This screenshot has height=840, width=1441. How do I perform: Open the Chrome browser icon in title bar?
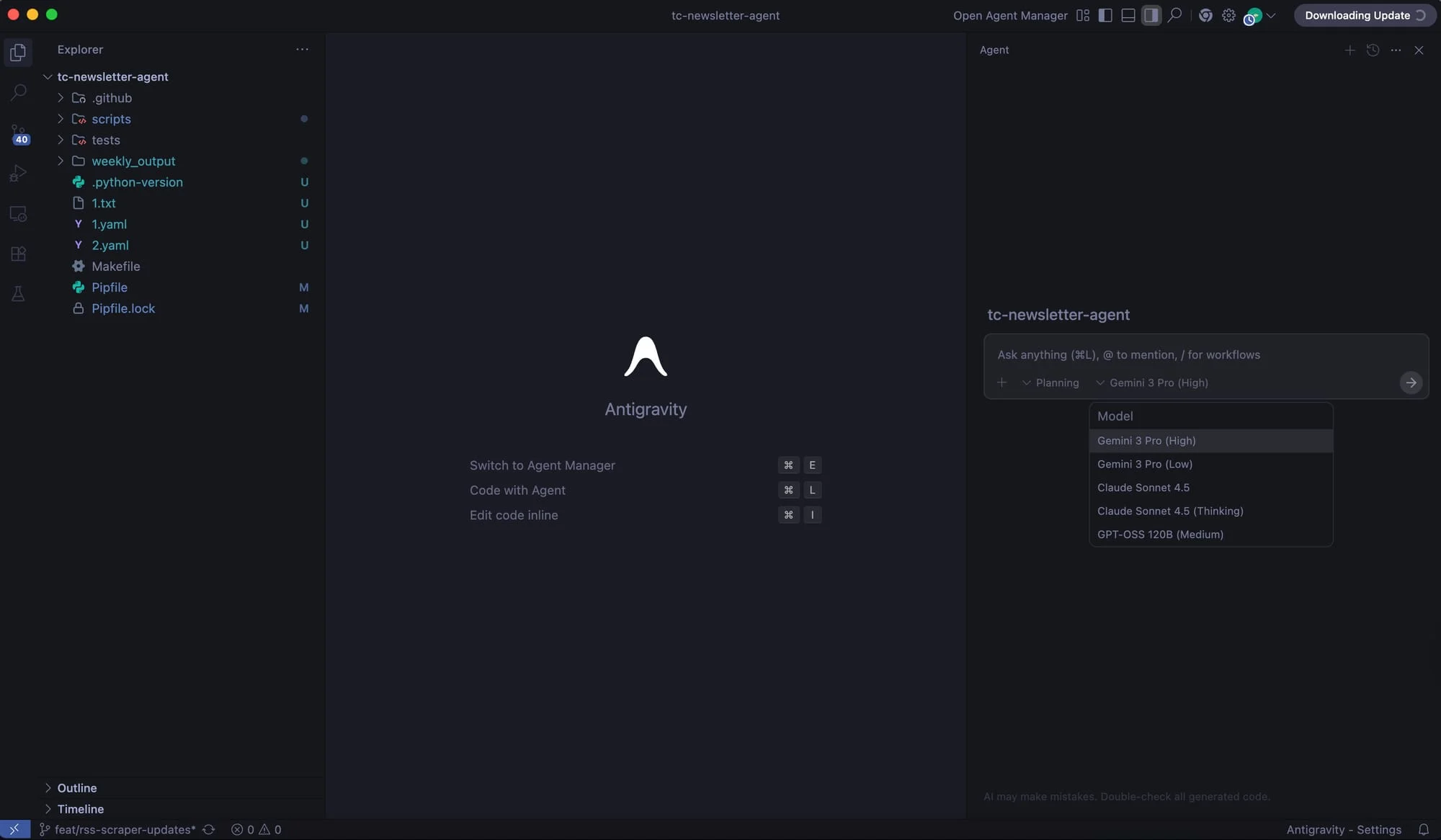pyautogui.click(x=1205, y=15)
